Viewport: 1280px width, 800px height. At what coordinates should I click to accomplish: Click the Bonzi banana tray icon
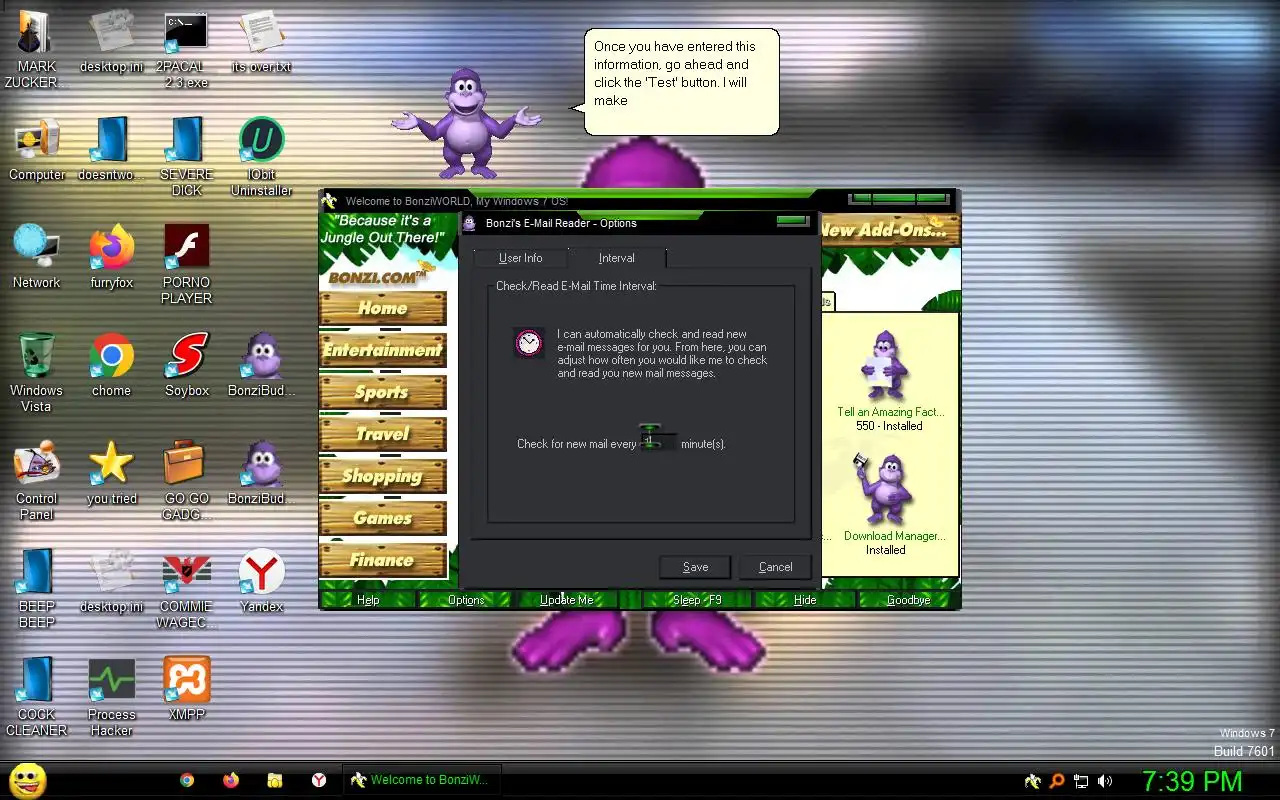[x=1034, y=781]
